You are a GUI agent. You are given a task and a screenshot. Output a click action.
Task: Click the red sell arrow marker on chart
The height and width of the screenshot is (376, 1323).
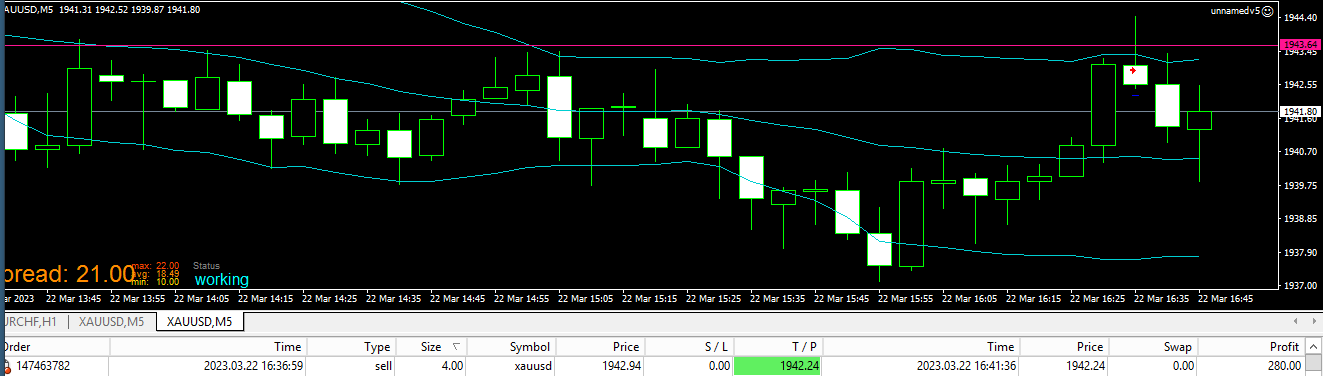[x=1132, y=71]
